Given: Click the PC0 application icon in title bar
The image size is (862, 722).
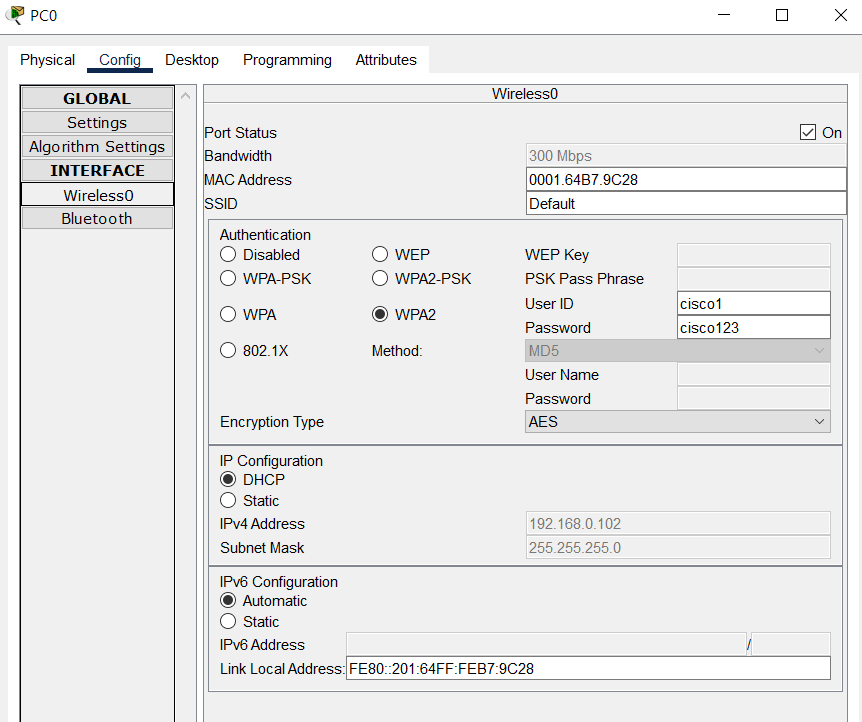Looking at the screenshot, I should [x=15, y=15].
